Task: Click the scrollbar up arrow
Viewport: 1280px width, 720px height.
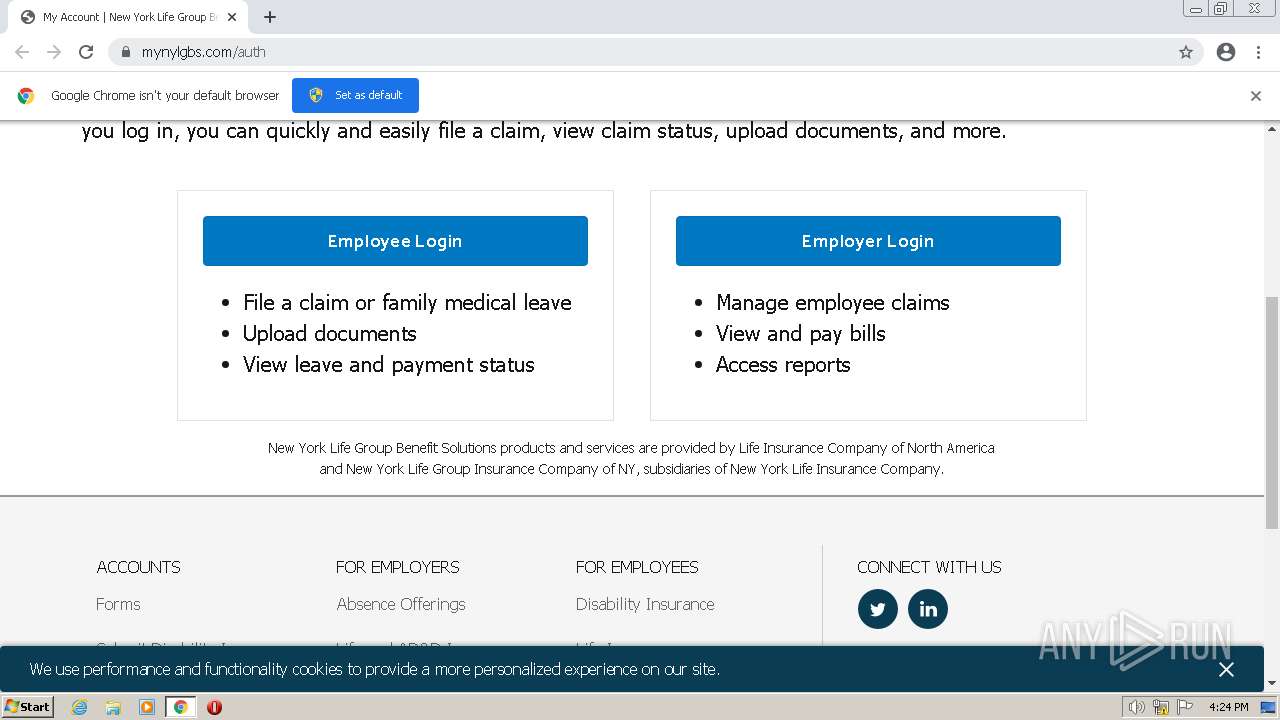Action: (x=1272, y=129)
